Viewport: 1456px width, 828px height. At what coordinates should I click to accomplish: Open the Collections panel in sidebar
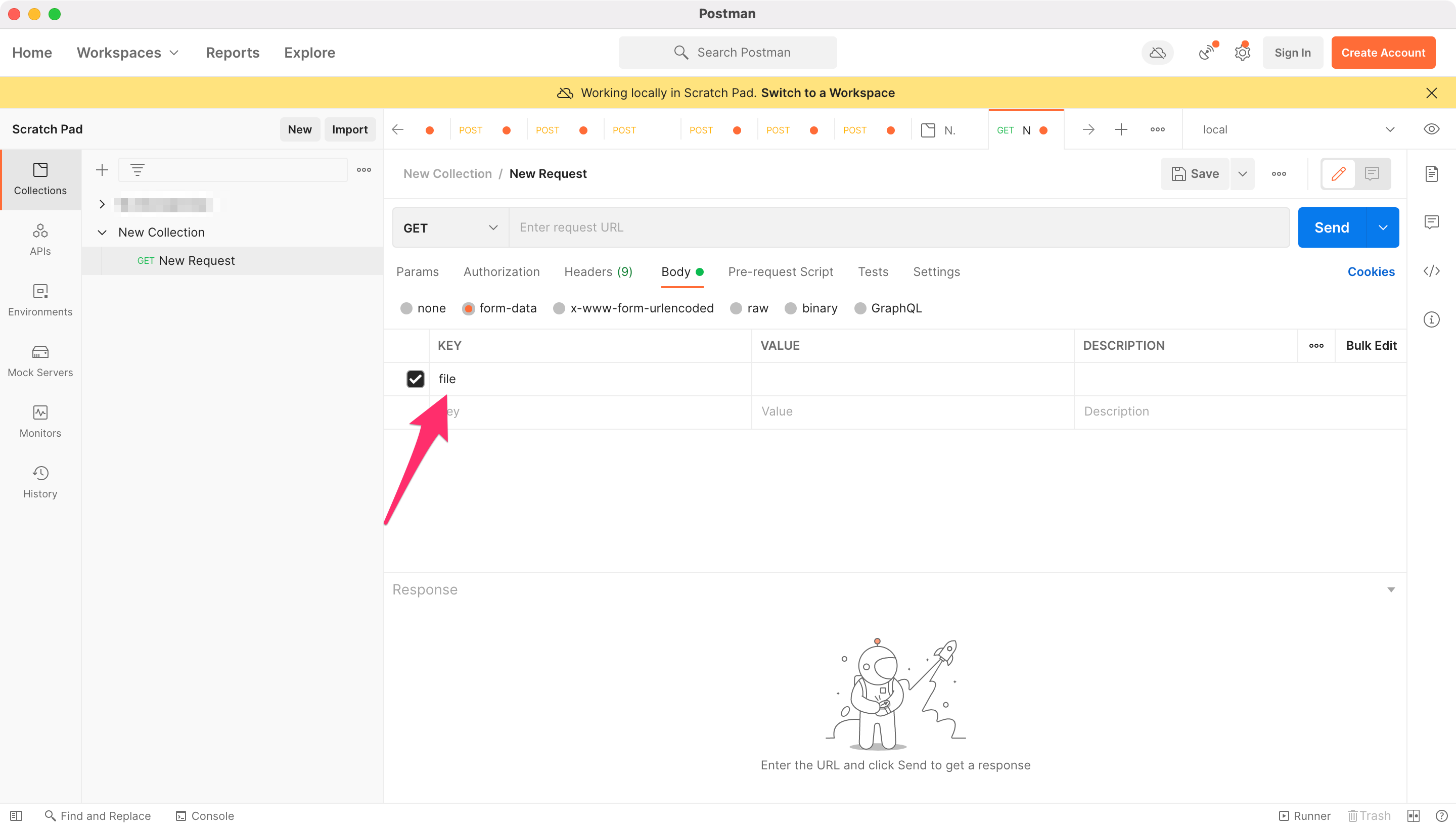pyautogui.click(x=40, y=179)
